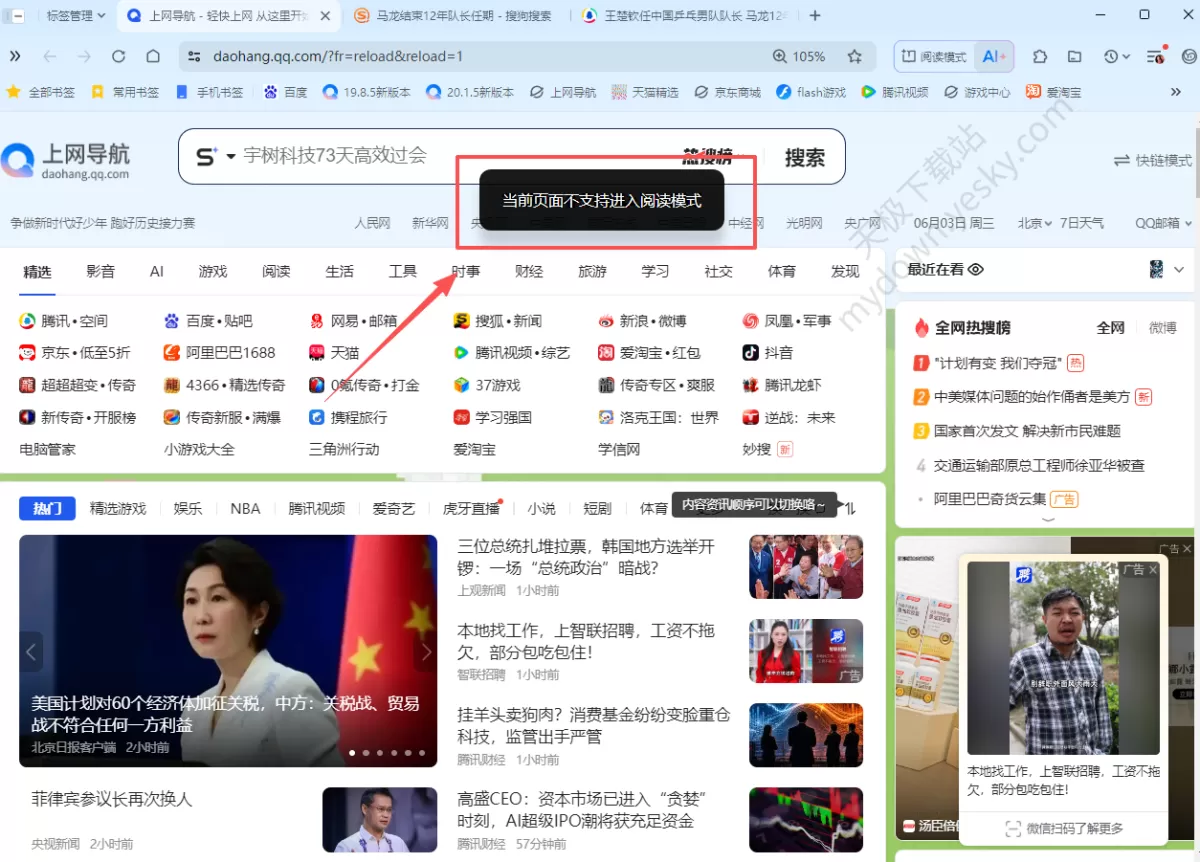The width and height of the screenshot is (1200, 862).
Task: Reload the page with the refresh icon
Action: tap(118, 56)
